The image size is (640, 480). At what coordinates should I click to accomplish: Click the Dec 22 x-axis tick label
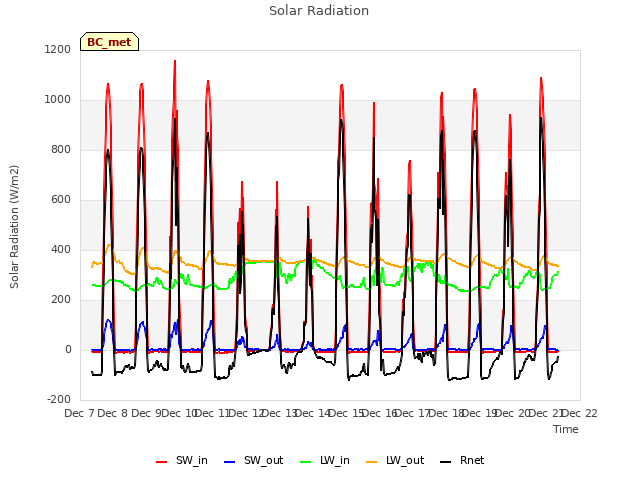pos(579,413)
